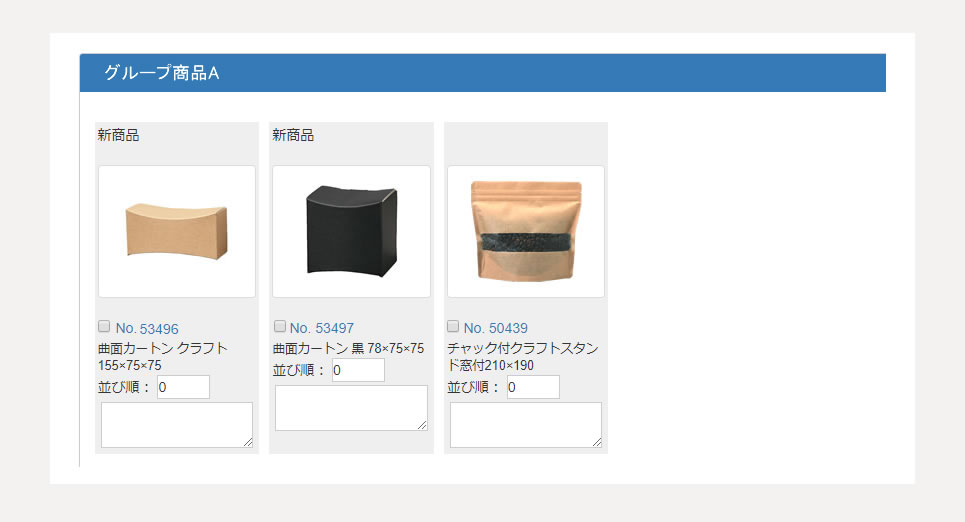Click the 曲面カートン クラフト 155×75×75 name
The height and width of the screenshot is (522, 965).
coord(163,356)
